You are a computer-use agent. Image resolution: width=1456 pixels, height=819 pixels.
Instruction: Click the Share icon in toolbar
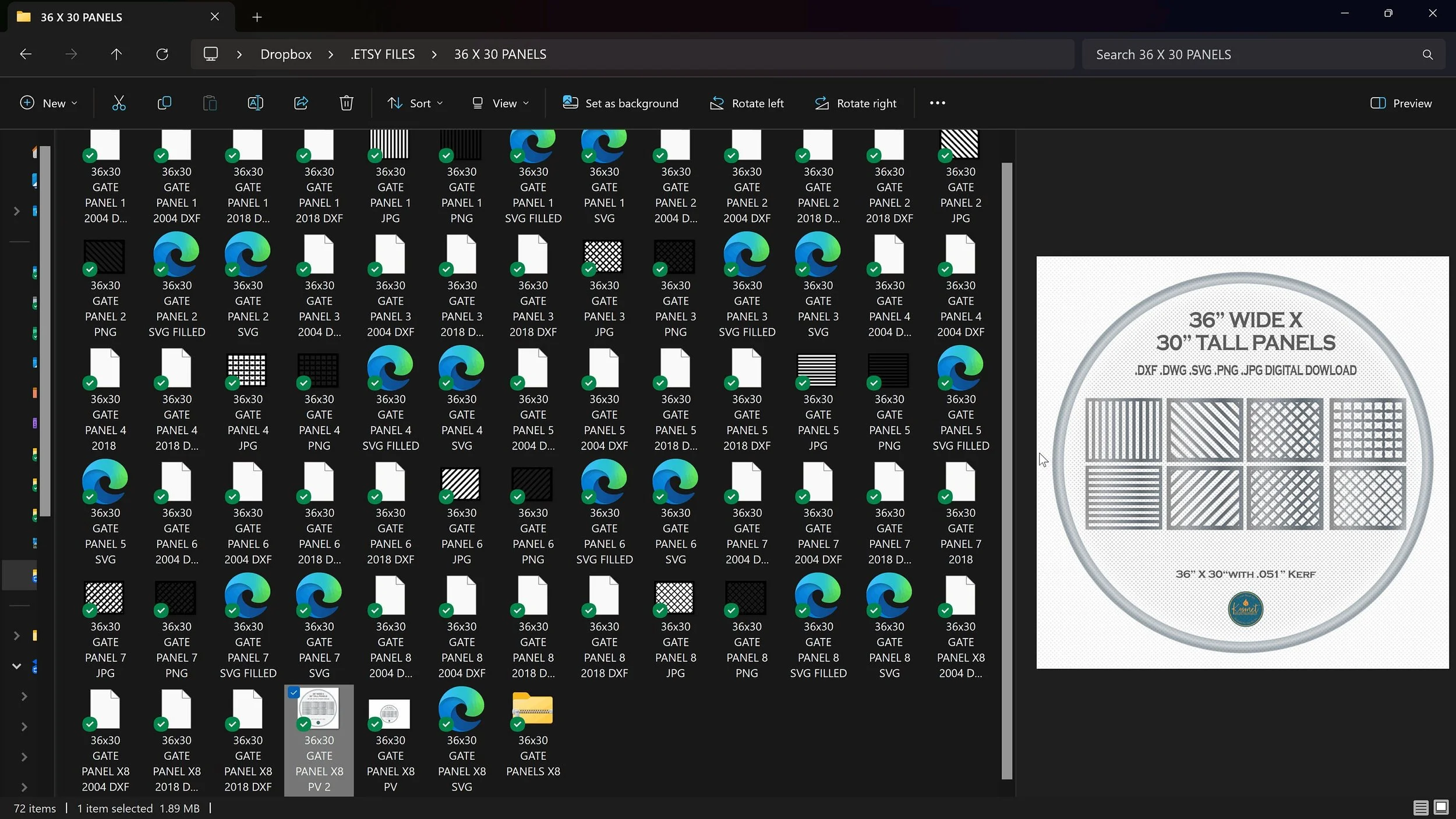[x=301, y=103]
